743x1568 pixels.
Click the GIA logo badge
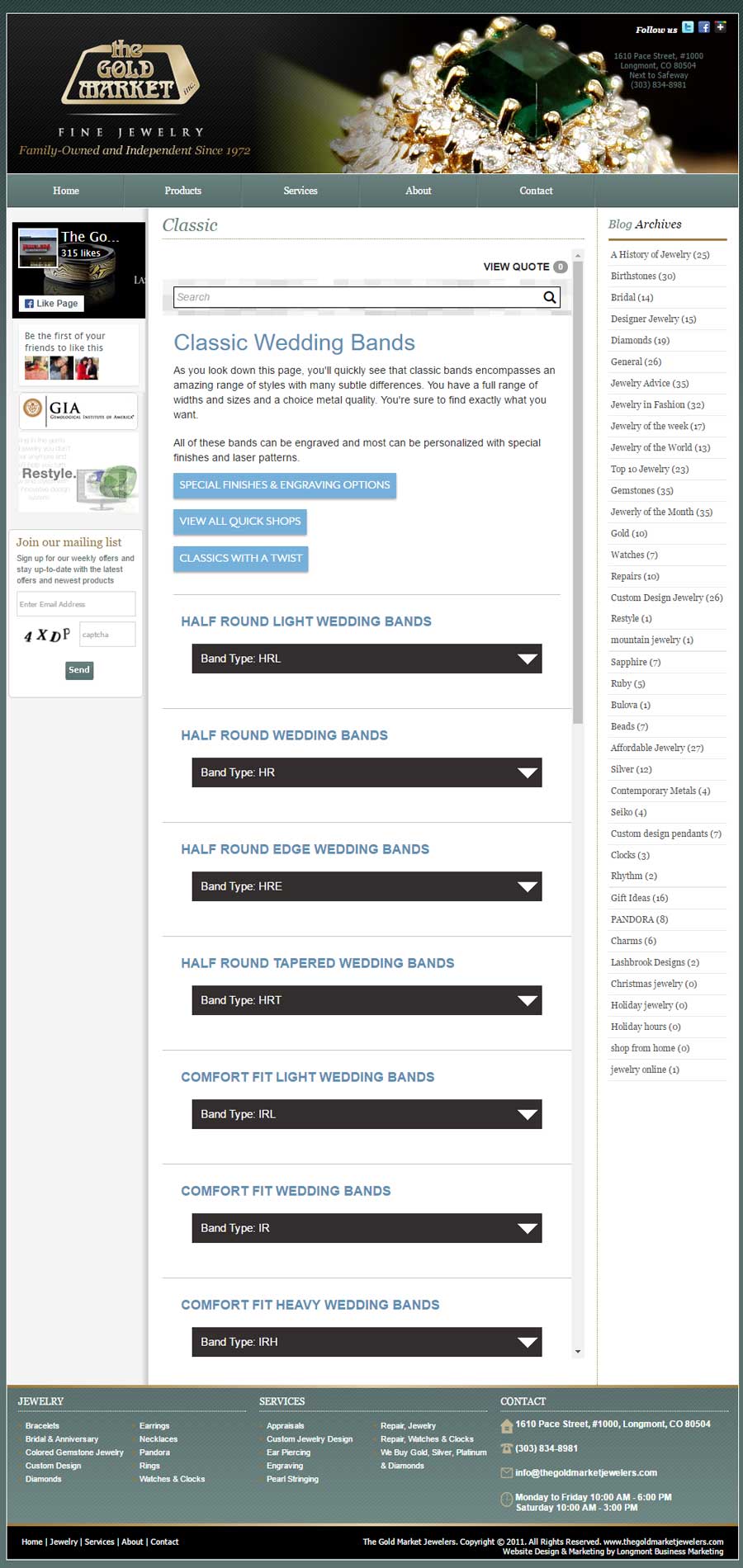78,410
